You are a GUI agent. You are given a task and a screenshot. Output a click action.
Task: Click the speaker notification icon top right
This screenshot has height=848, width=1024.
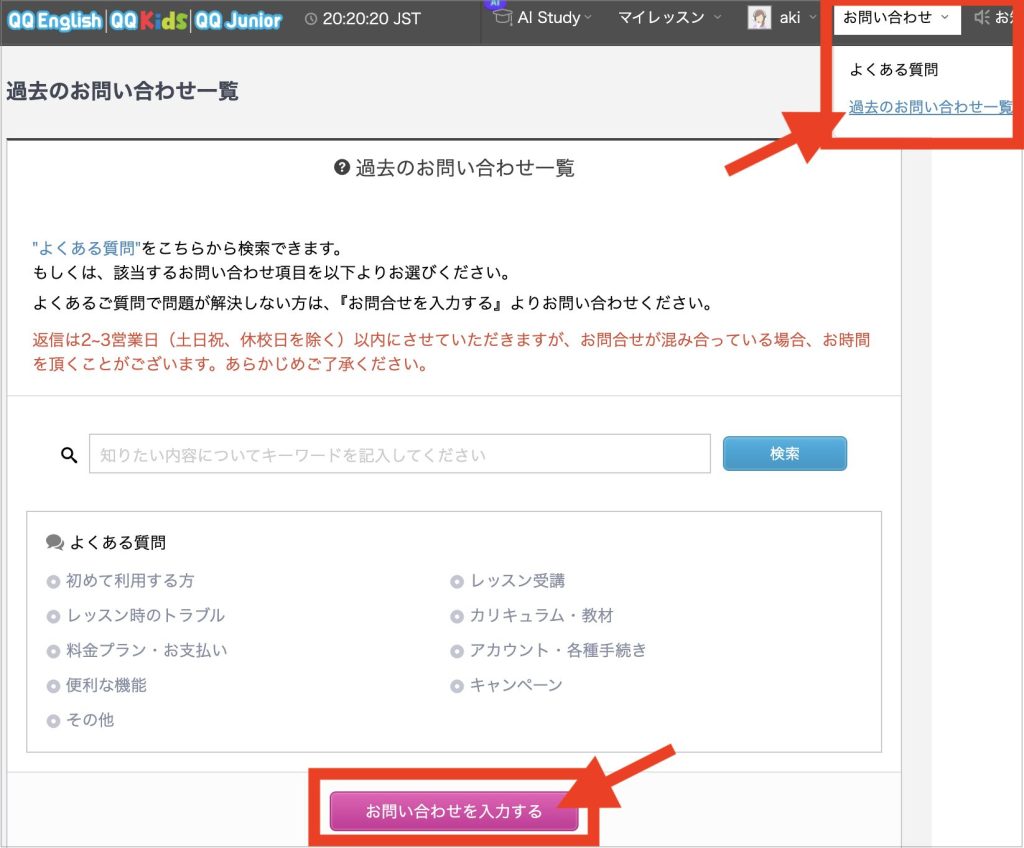[x=985, y=16]
